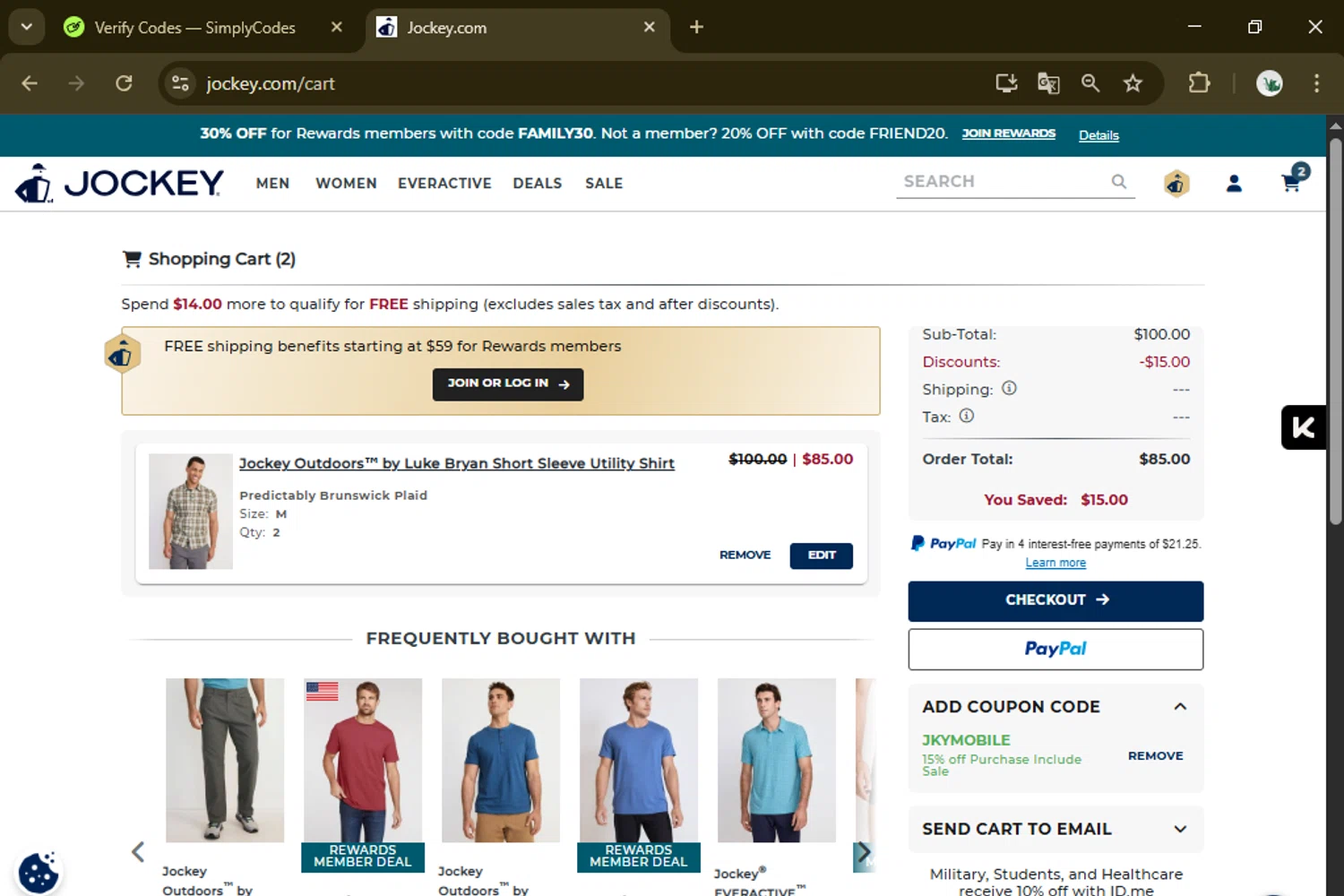Open the navy henley recommended product image
This screenshot has height=896, width=1344.
(501, 760)
